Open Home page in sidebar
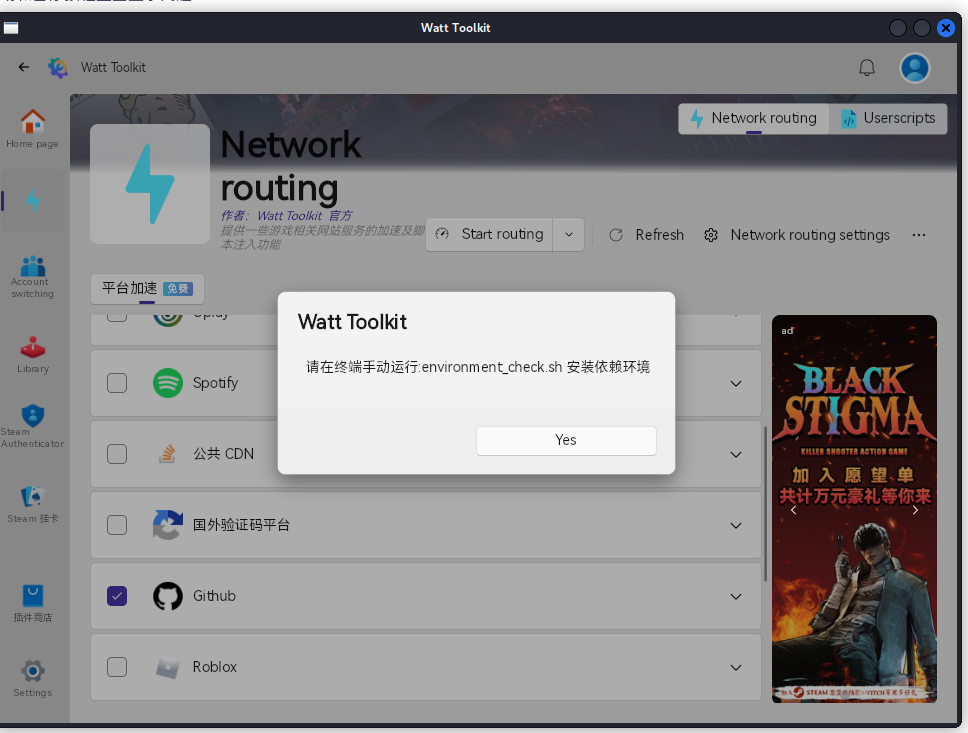Image resolution: width=968 pixels, height=733 pixels. click(x=32, y=128)
